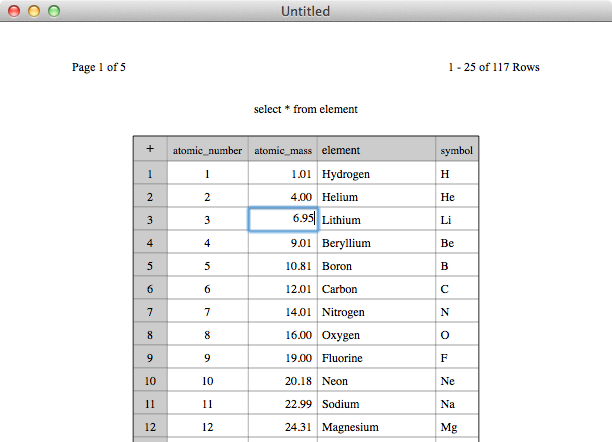Viewport: 612px width, 442px height.
Task: Click the Boron element cell
Action: (377, 266)
